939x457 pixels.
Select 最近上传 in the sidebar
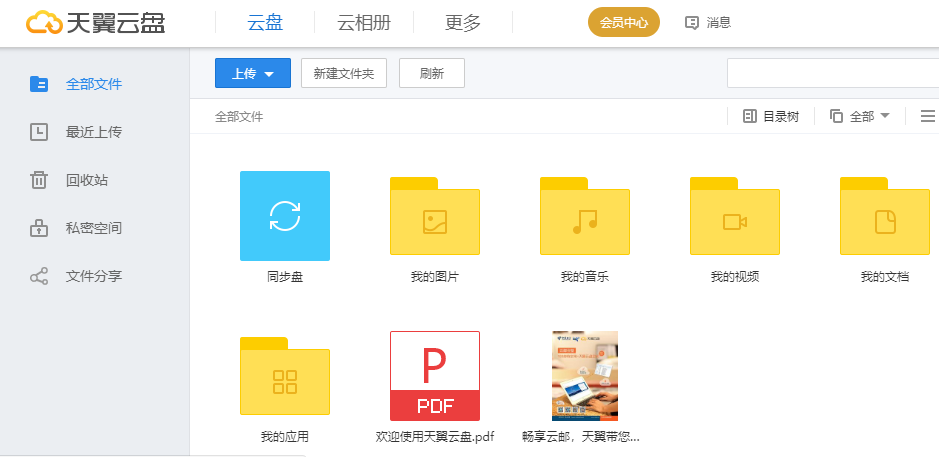(x=94, y=132)
